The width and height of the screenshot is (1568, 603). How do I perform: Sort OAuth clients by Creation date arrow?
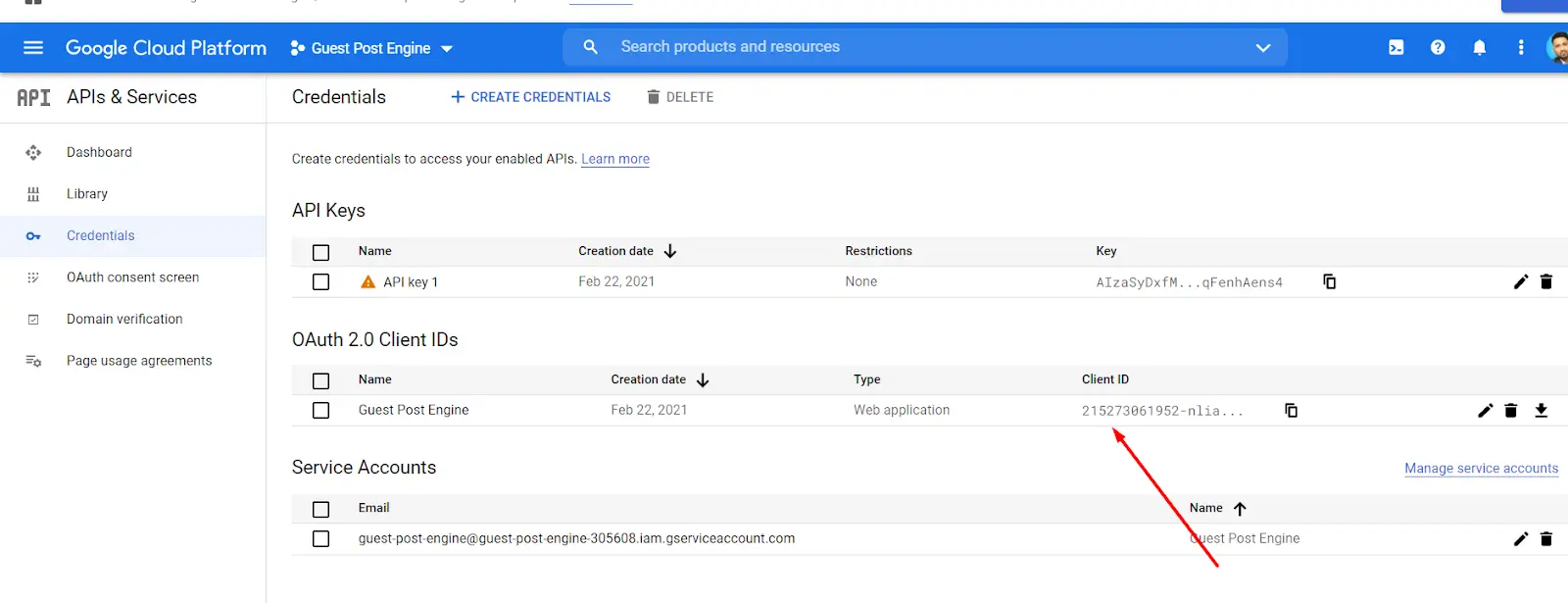(703, 379)
